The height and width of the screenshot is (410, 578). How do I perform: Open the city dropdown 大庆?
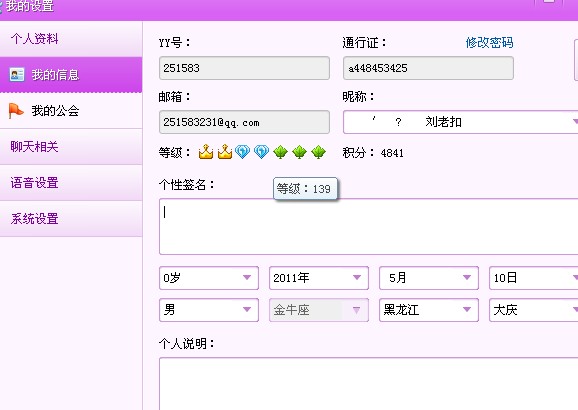pos(534,310)
